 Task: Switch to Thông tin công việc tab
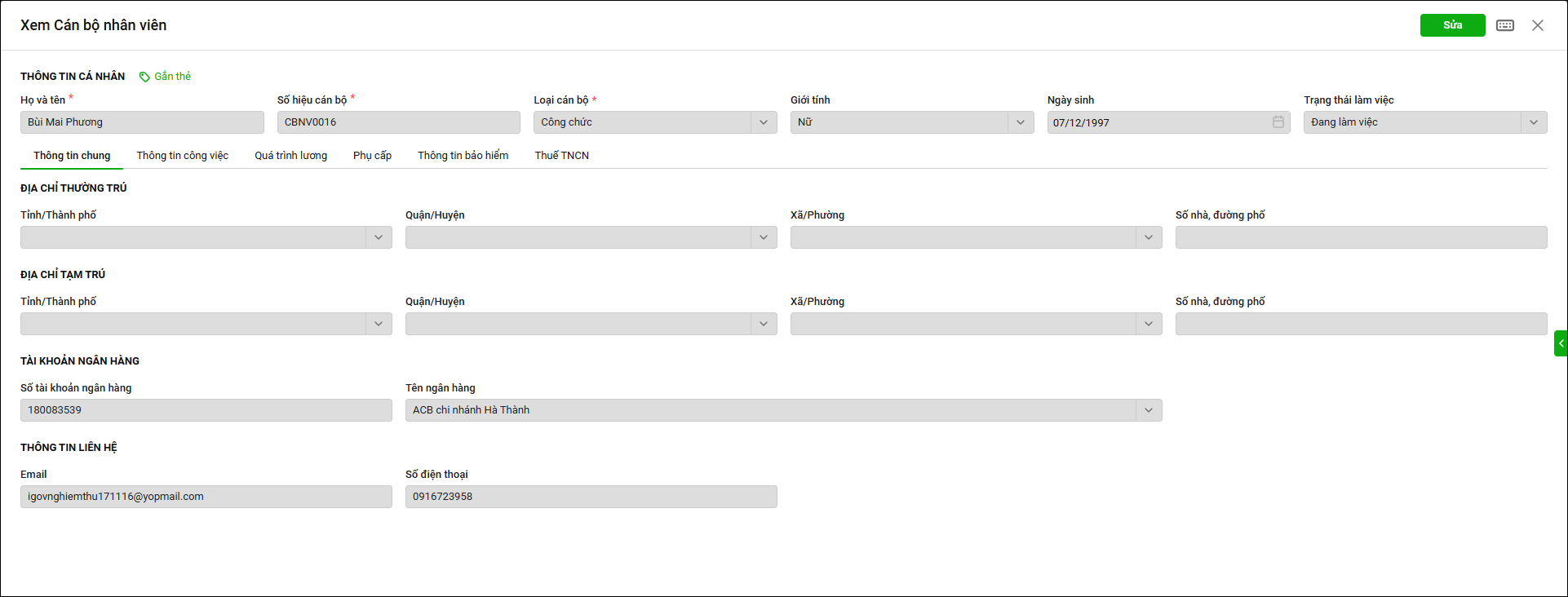[182, 156]
